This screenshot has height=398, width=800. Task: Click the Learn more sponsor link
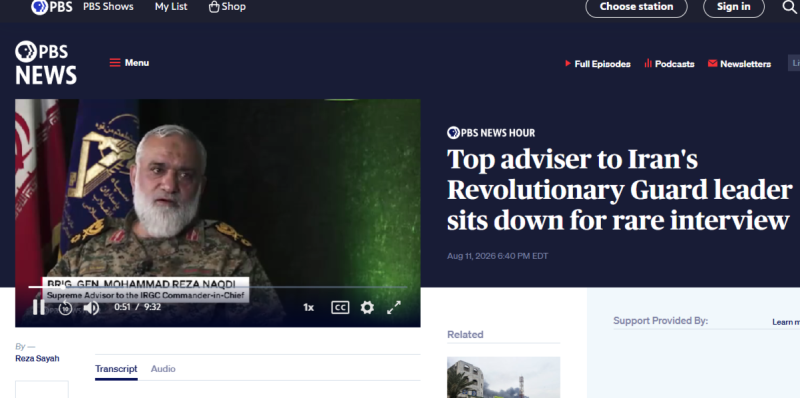click(786, 322)
